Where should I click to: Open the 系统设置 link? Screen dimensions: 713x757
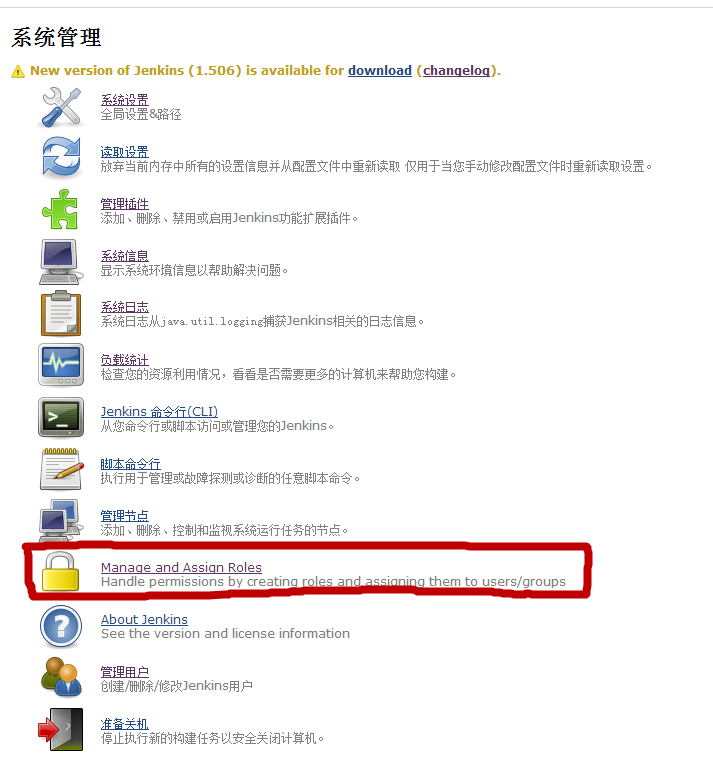[125, 100]
